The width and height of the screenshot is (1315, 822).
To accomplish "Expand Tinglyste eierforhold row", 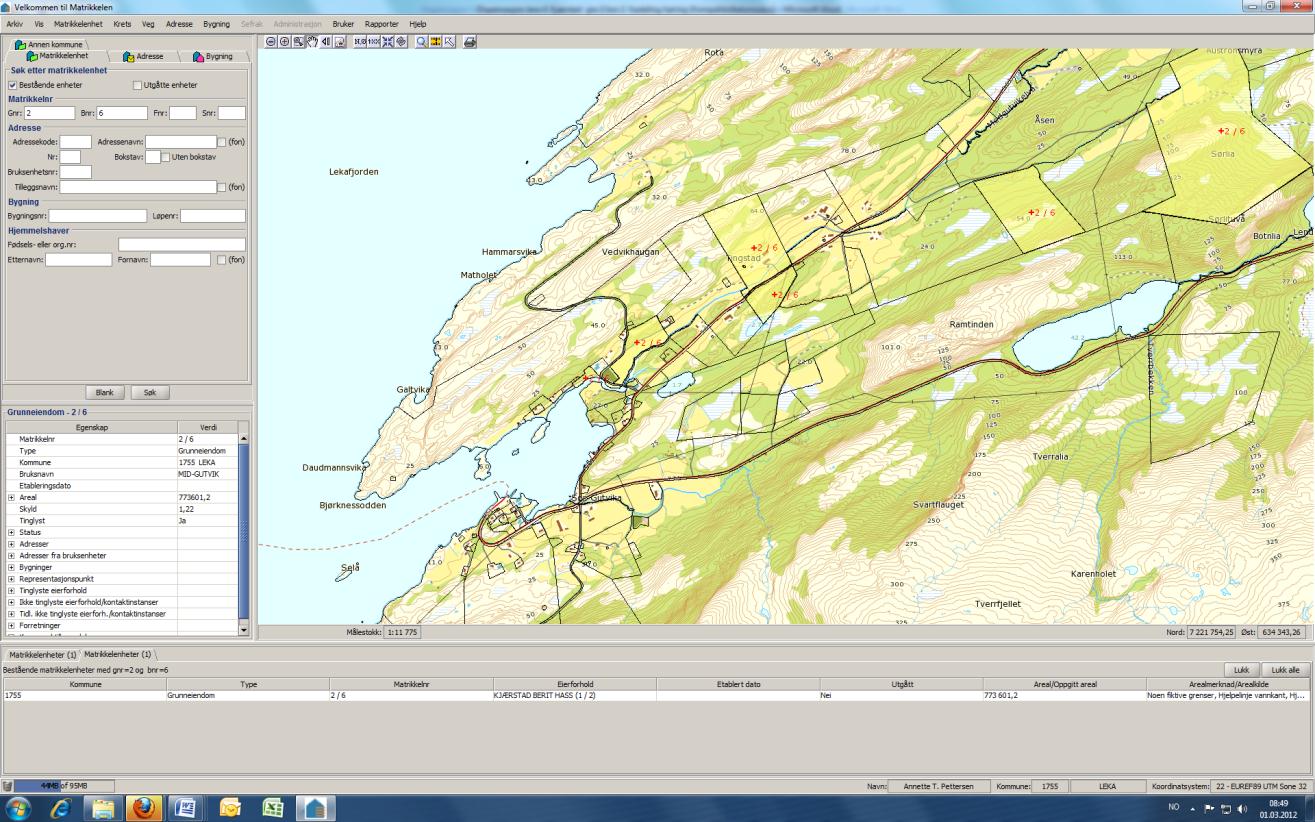I will pyautogui.click(x=11, y=590).
